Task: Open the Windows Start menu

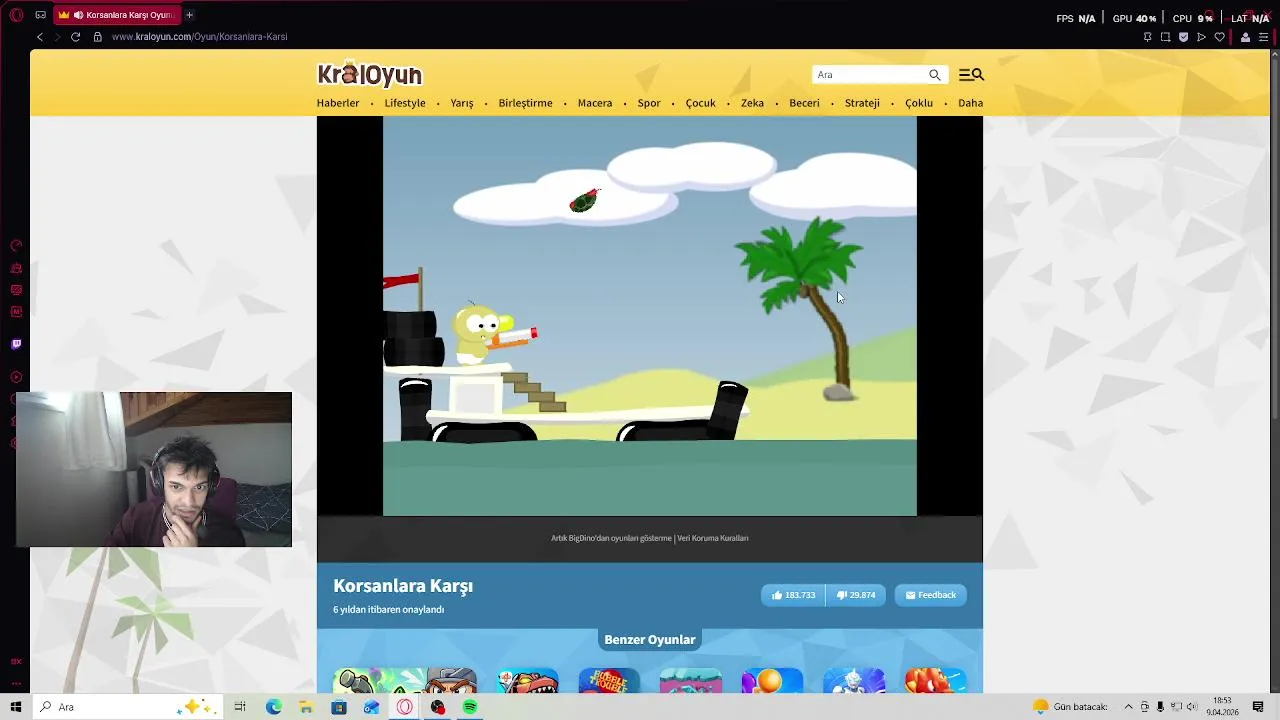Action: tap(16, 707)
